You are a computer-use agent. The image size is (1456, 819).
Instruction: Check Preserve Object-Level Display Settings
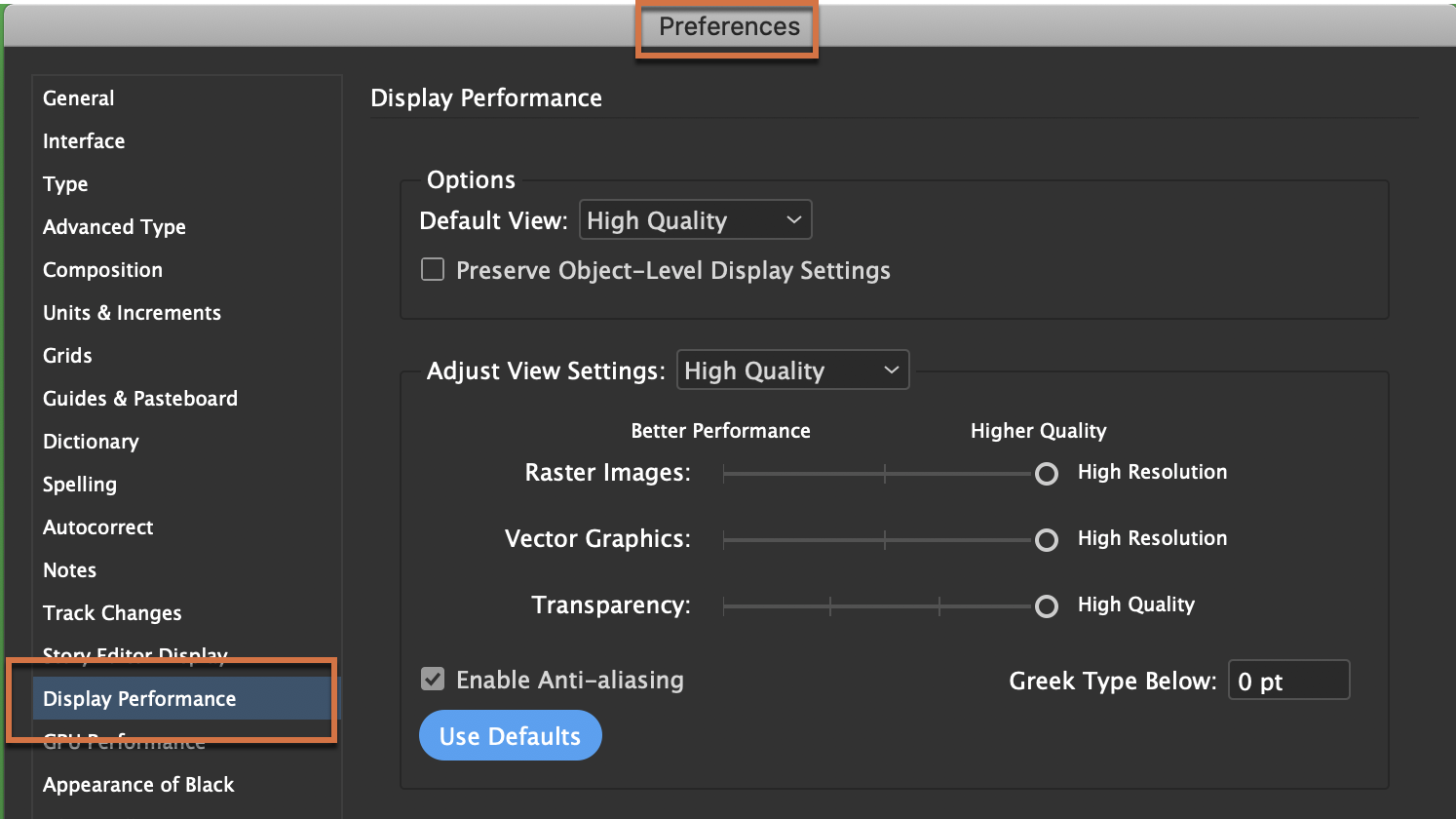(x=433, y=270)
